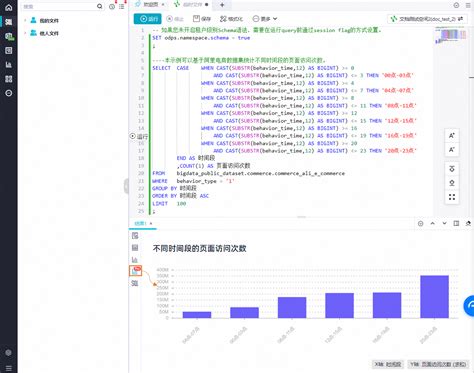Expand the second folder tree node with the group icon
This screenshot has width=474, height=373.
[x=25, y=33]
